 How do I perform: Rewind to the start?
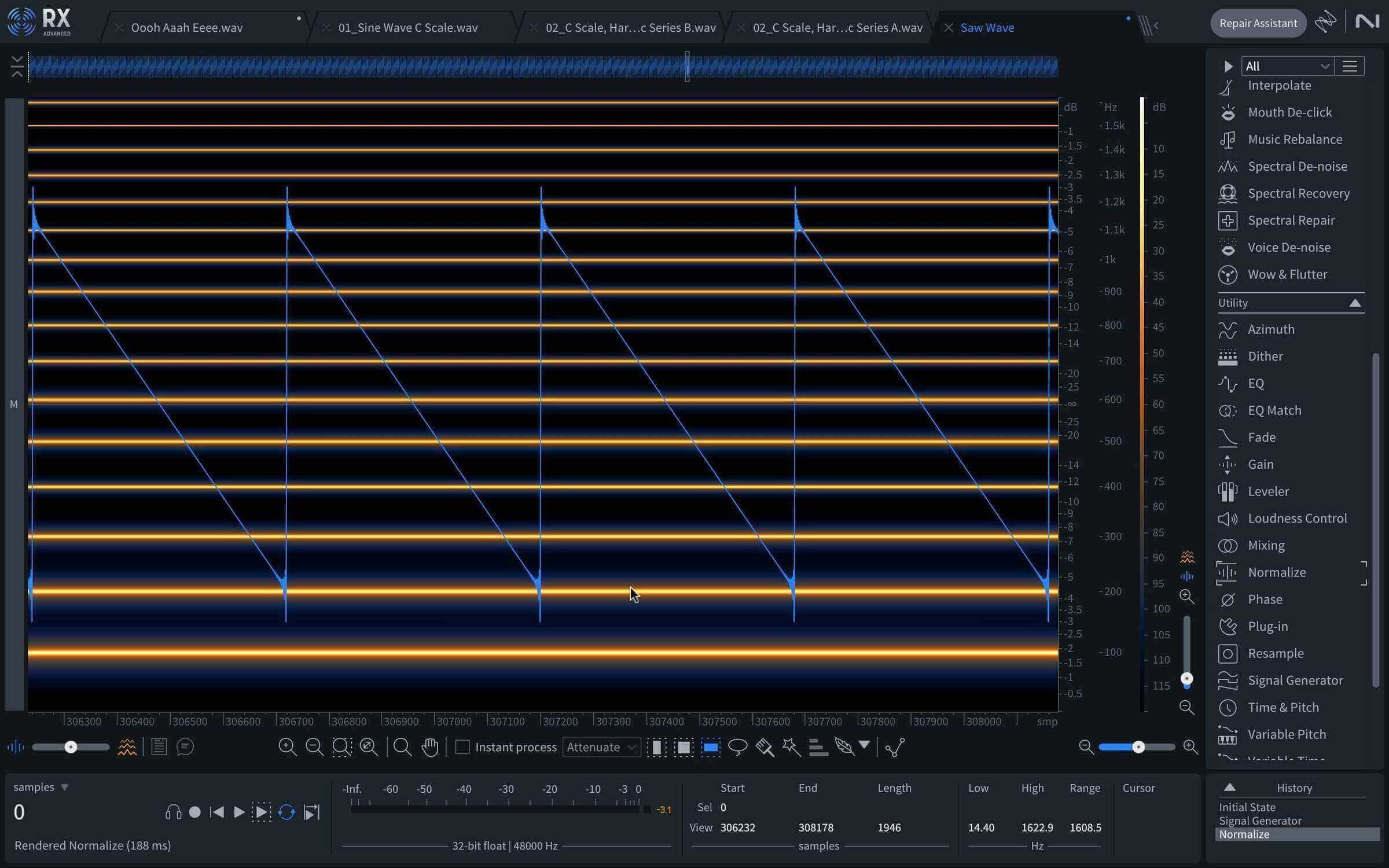pyautogui.click(x=217, y=812)
